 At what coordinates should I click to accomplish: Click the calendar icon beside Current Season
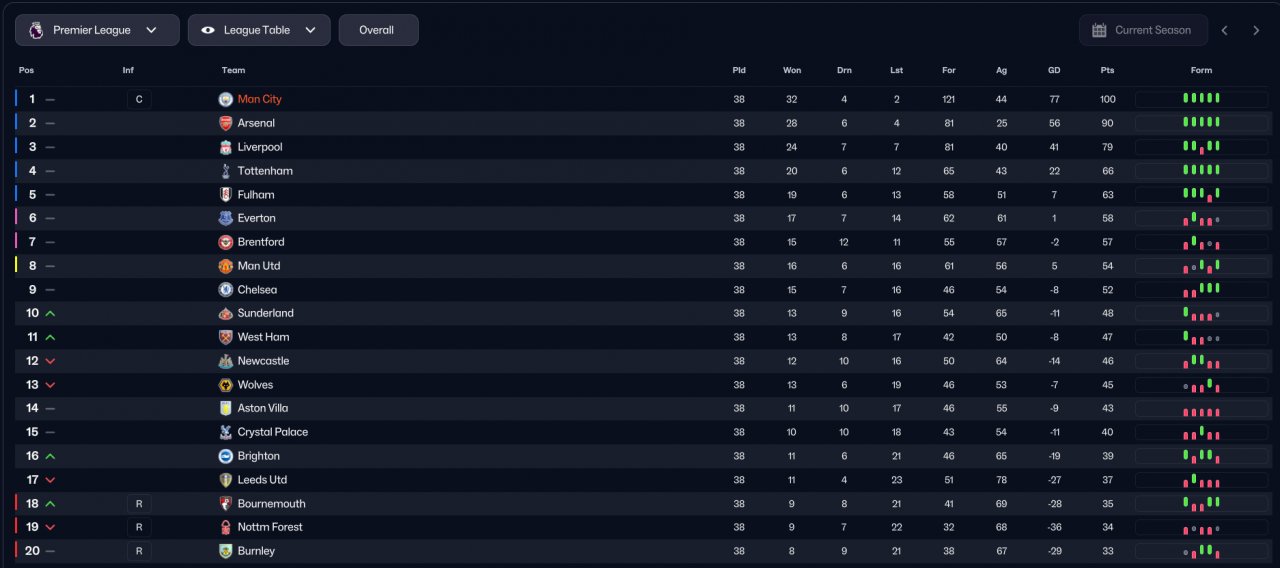[1099, 30]
